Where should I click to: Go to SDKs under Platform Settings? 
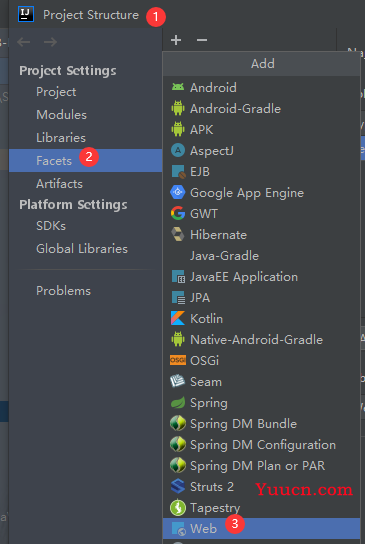pos(51,226)
